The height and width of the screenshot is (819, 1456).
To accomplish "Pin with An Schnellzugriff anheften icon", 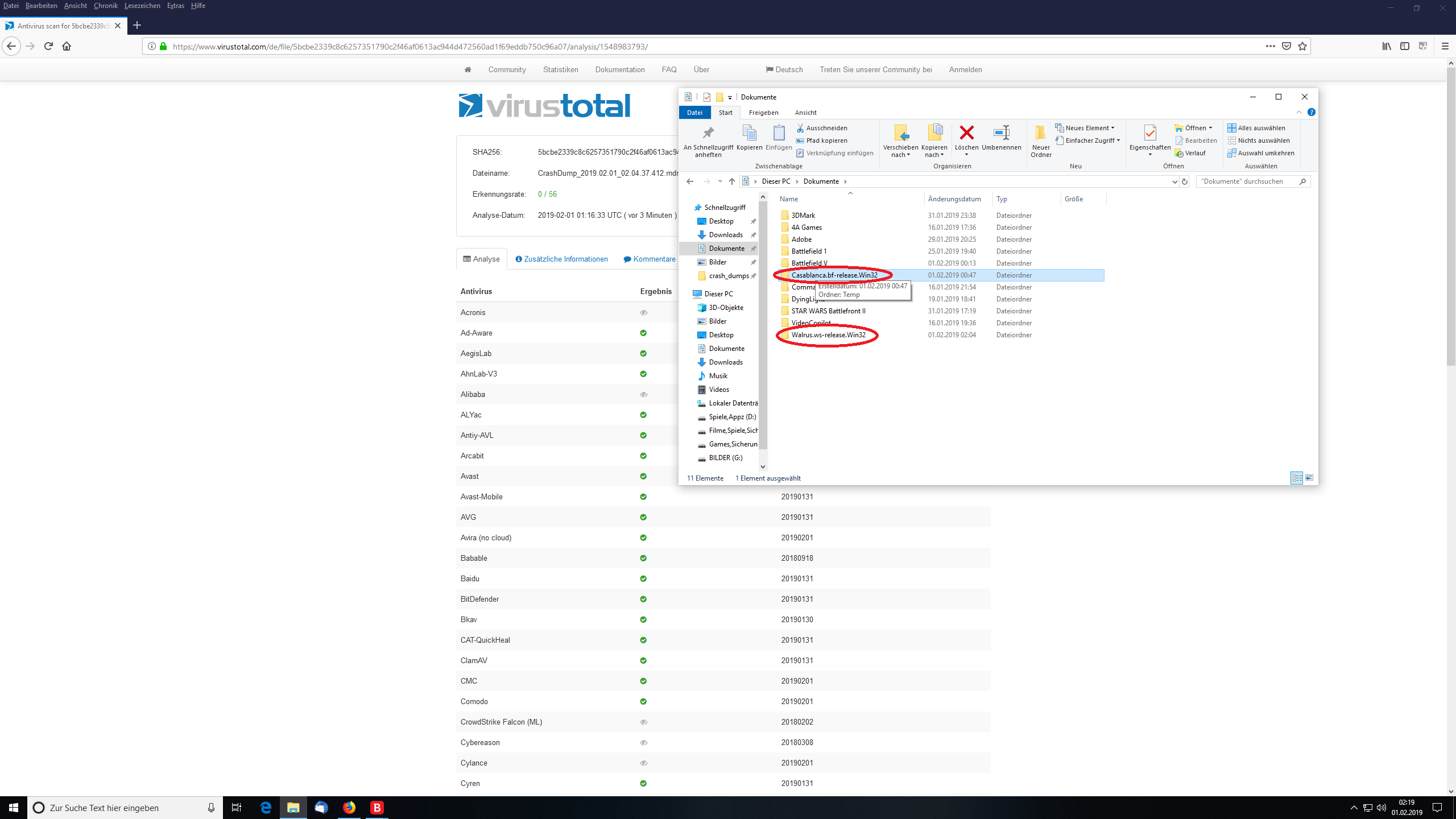I will click(x=708, y=134).
